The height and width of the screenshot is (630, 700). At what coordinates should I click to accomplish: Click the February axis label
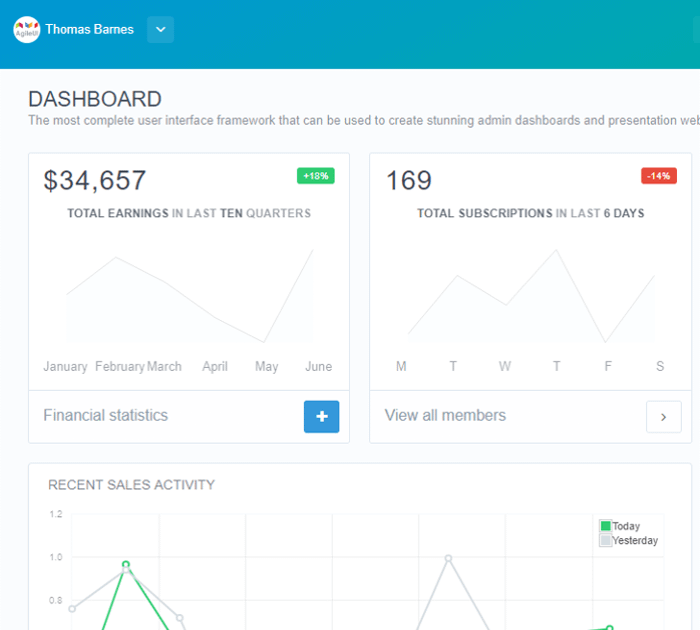[x=120, y=367]
